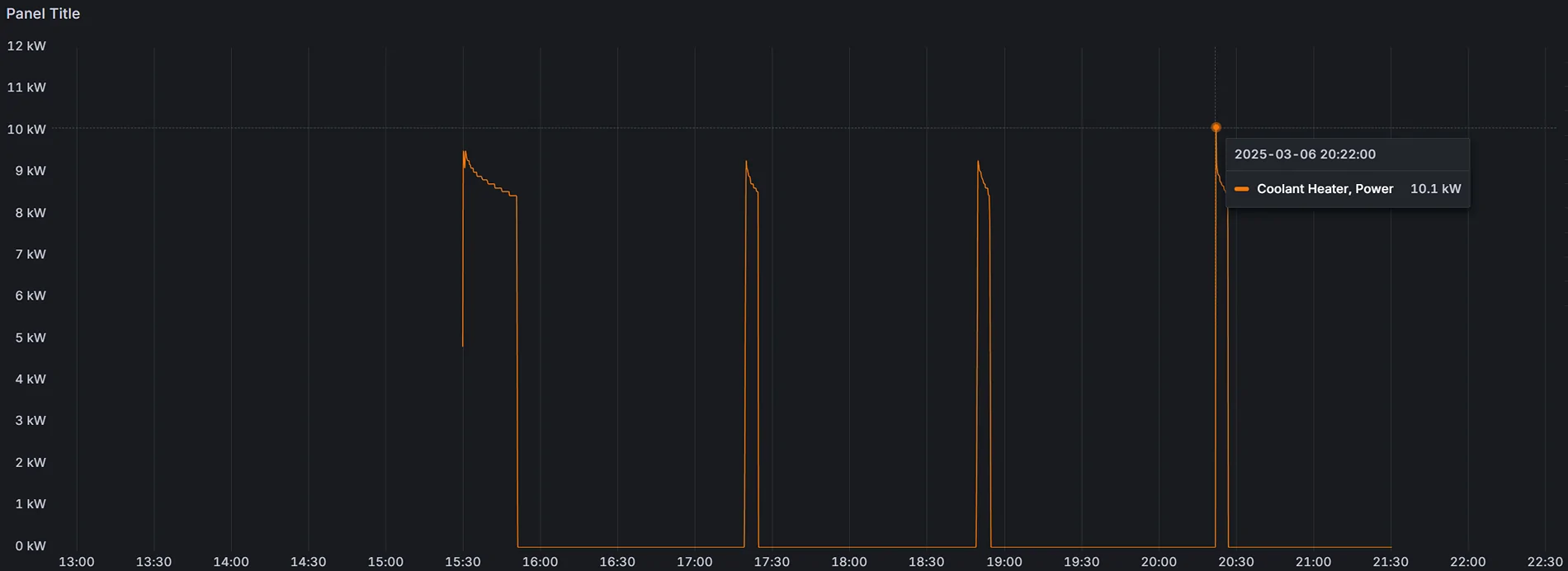The width and height of the screenshot is (1568, 571).
Task: Click the 14:00 x-axis time label
Action: click(x=230, y=562)
